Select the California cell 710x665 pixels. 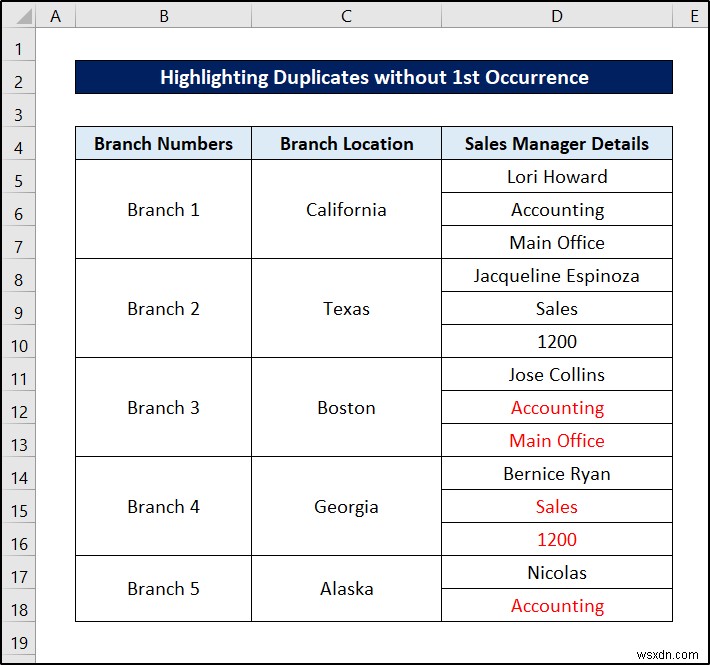[x=346, y=210]
